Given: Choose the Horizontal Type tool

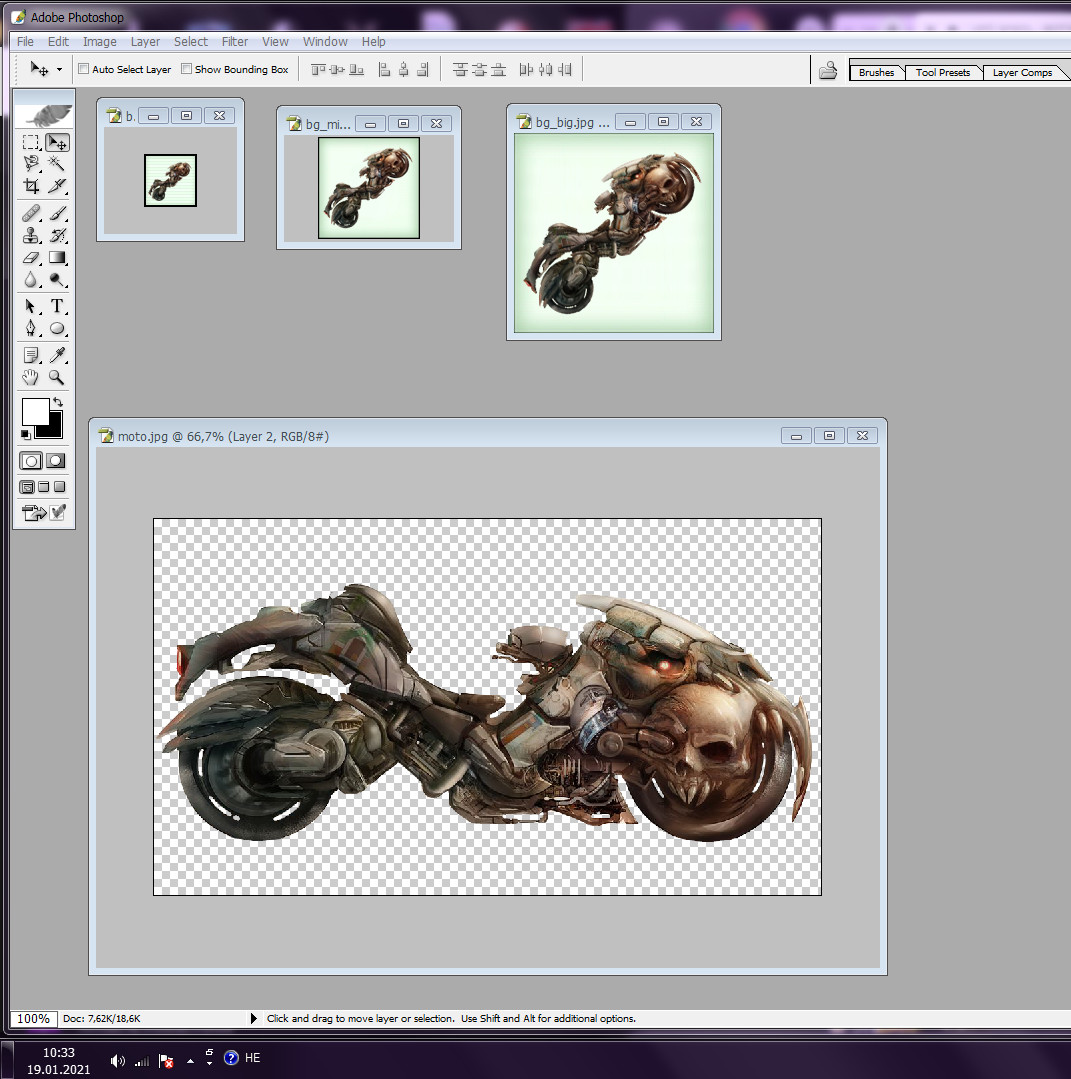Looking at the screenshot, I should [x=57, y=306].
